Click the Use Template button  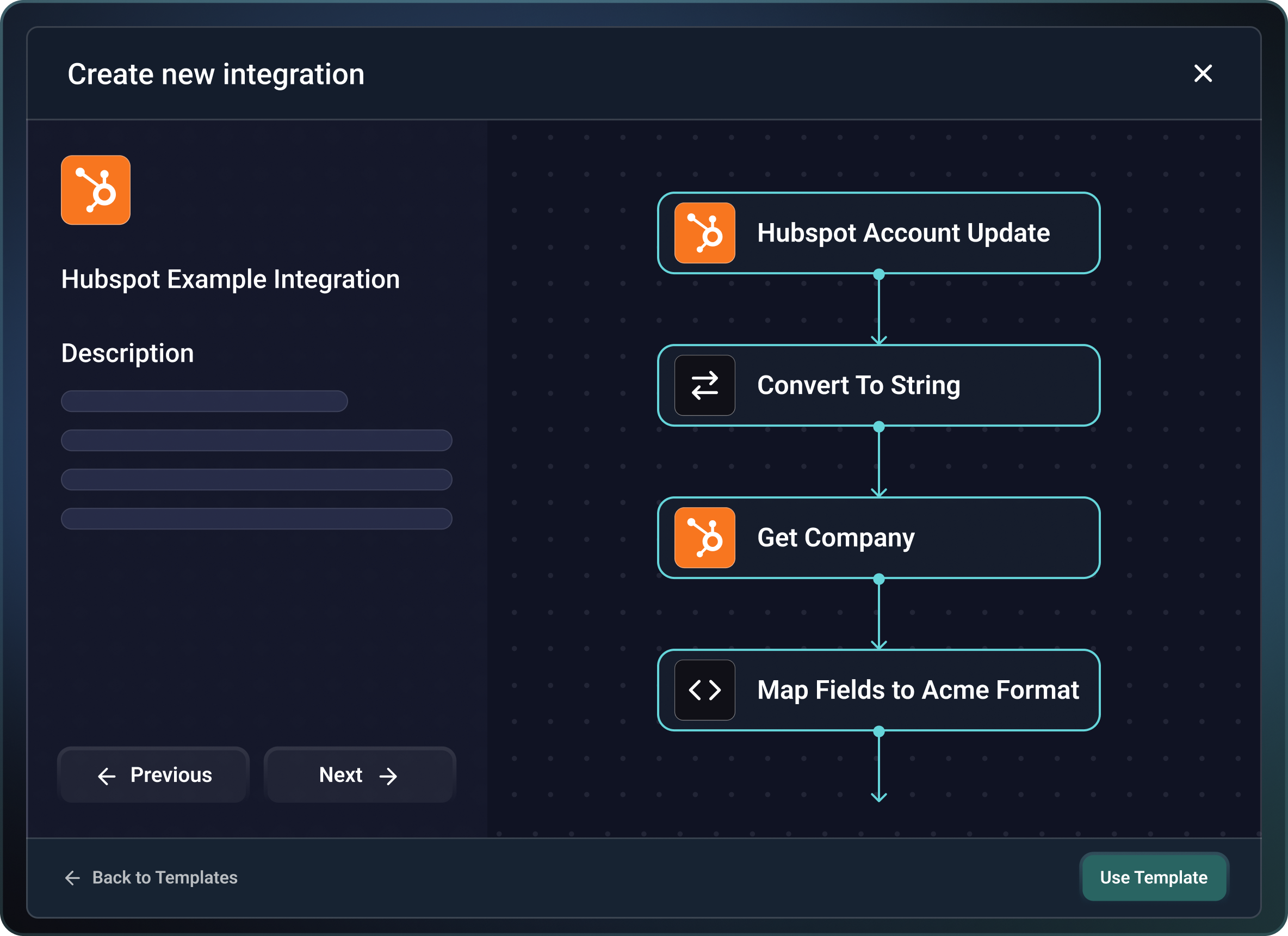point(1154,877)
